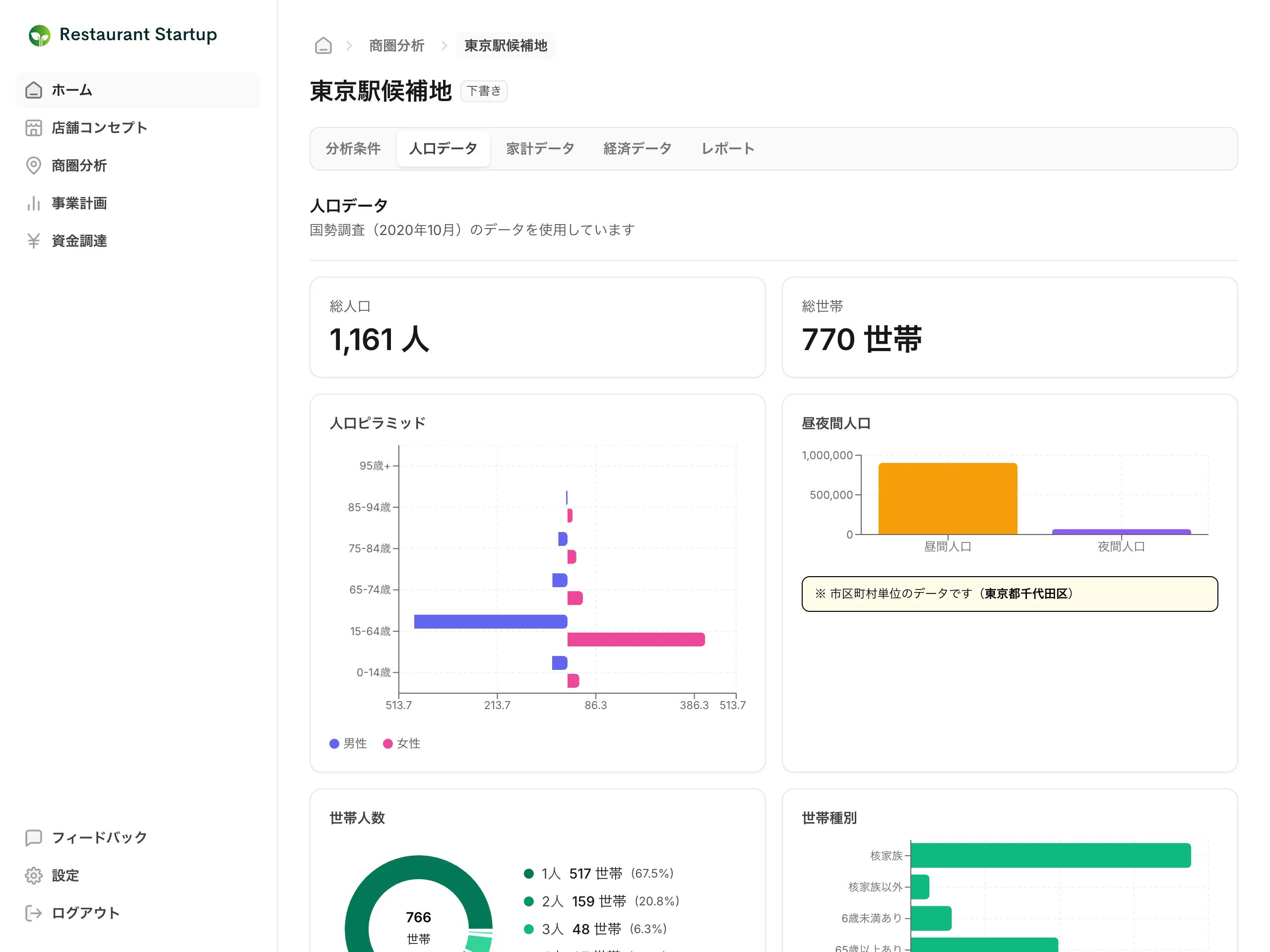The width and height of the screenshot is (1270, 952).
Task: Open 設定 in the sidebar
Action: click(x=138, y=876)
